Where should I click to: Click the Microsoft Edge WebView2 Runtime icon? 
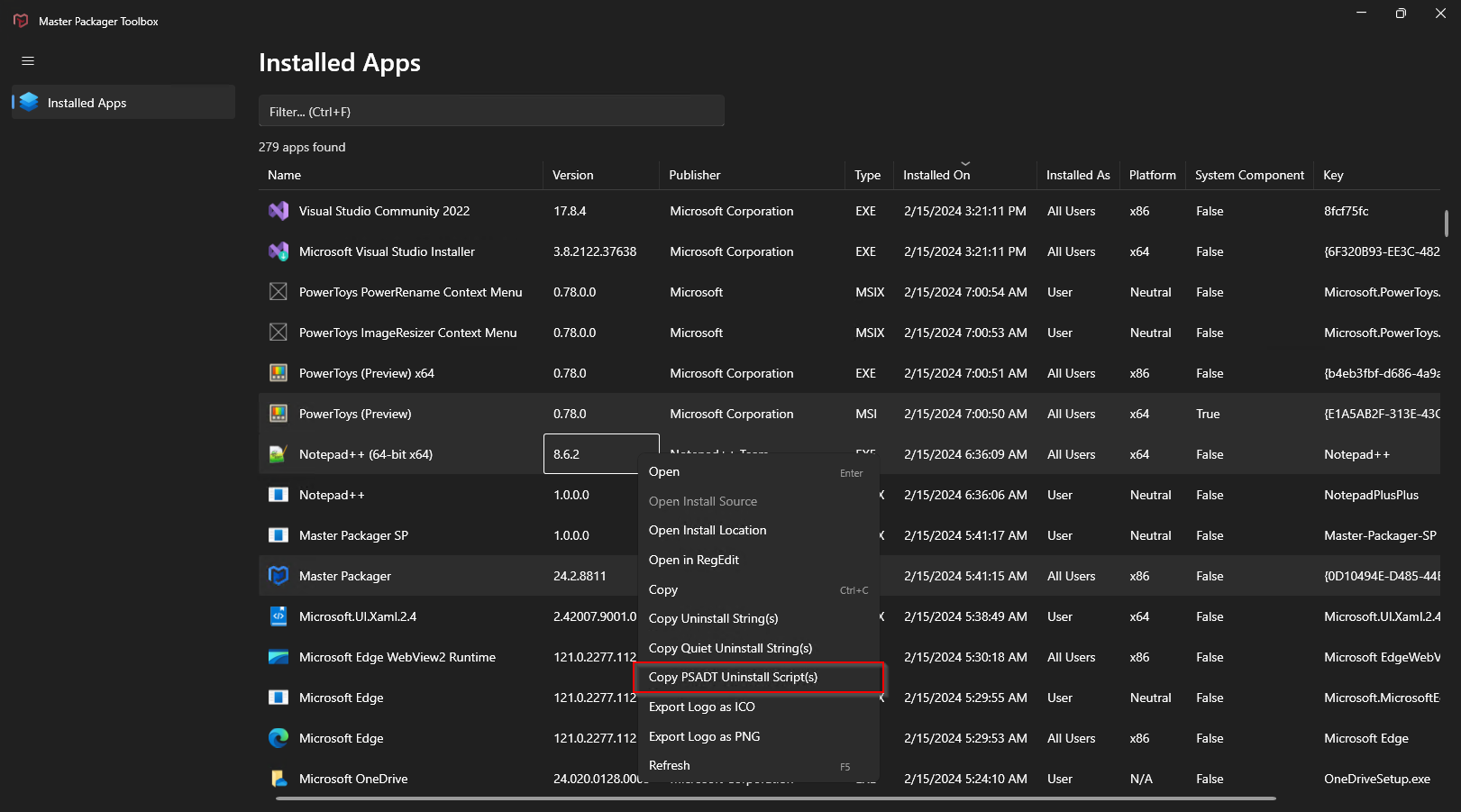coord(279,657)
